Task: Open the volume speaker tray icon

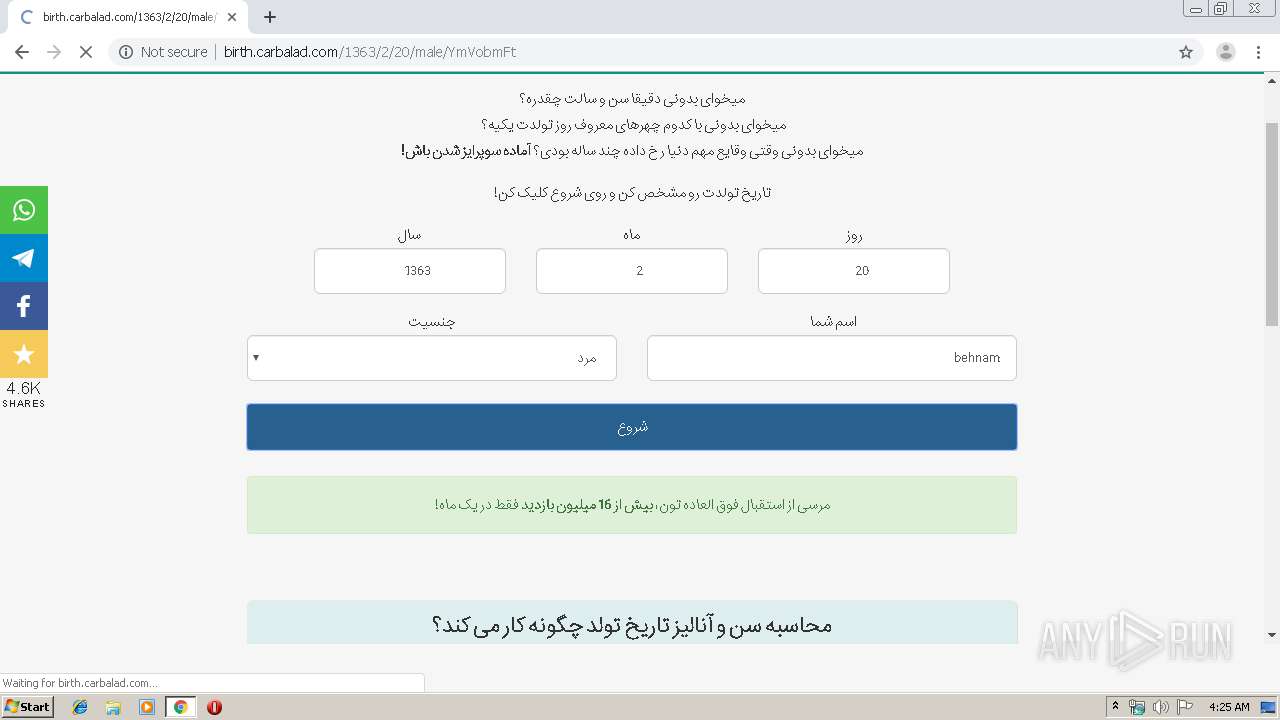Action: click(x=1160, y=707)
